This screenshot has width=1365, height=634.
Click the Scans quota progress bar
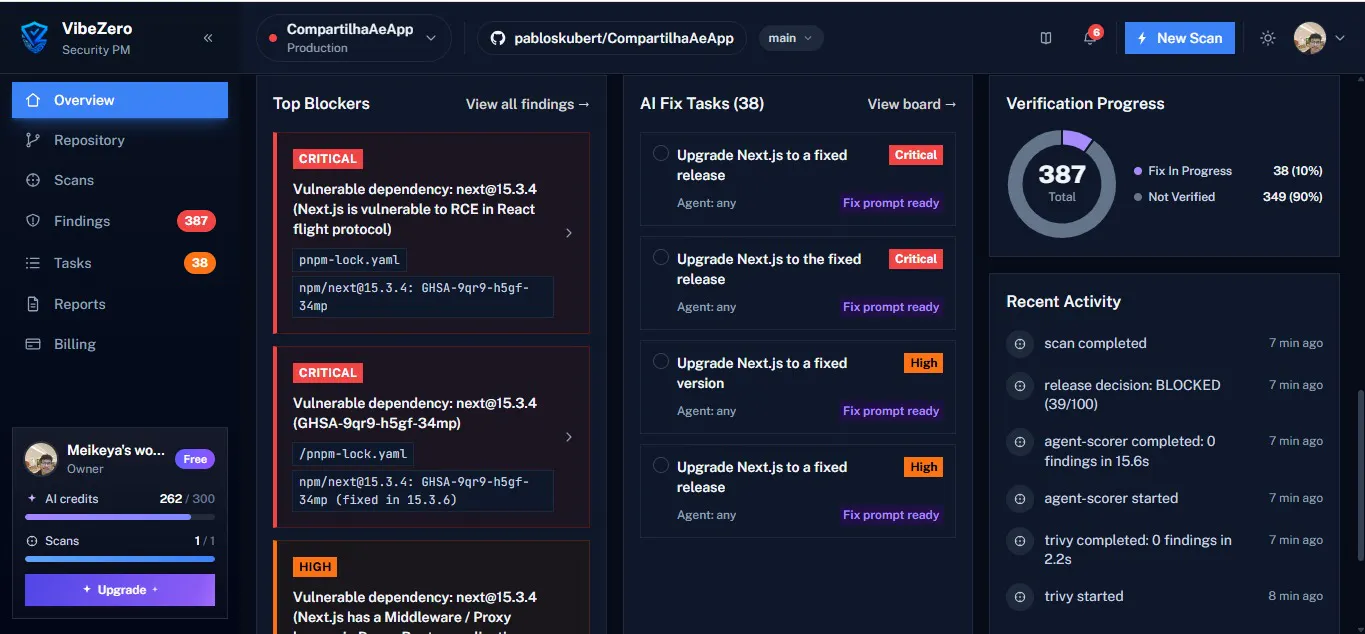click(120, 559)
